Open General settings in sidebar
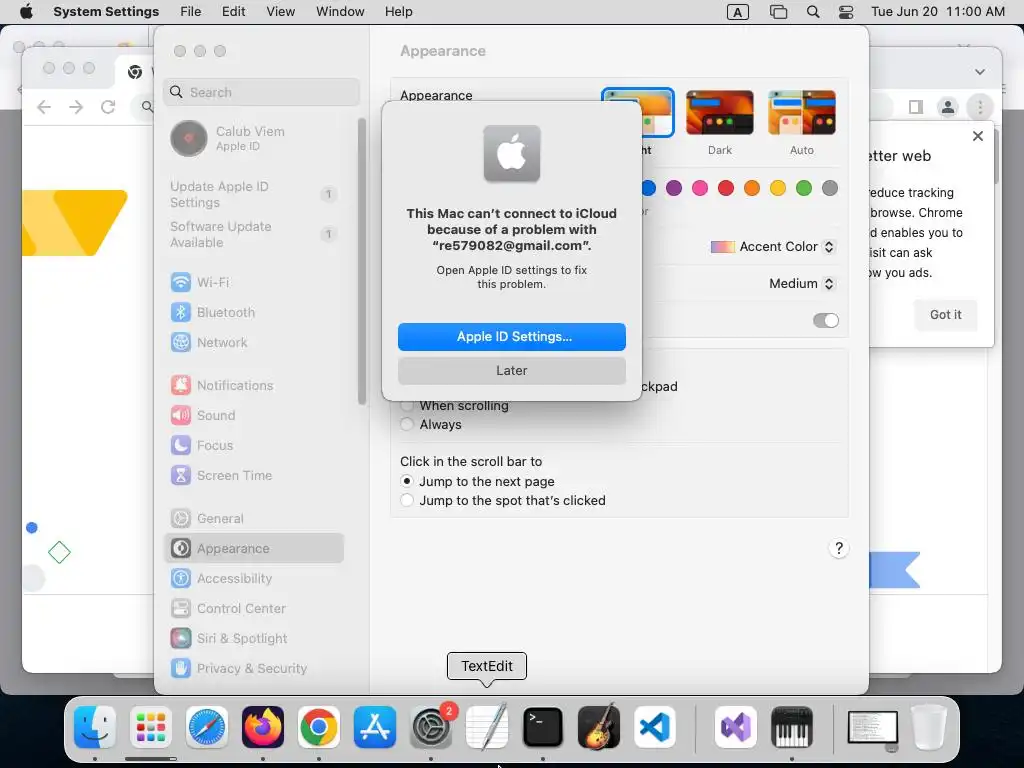1024x768 pixels. click(x=254, y=519)
